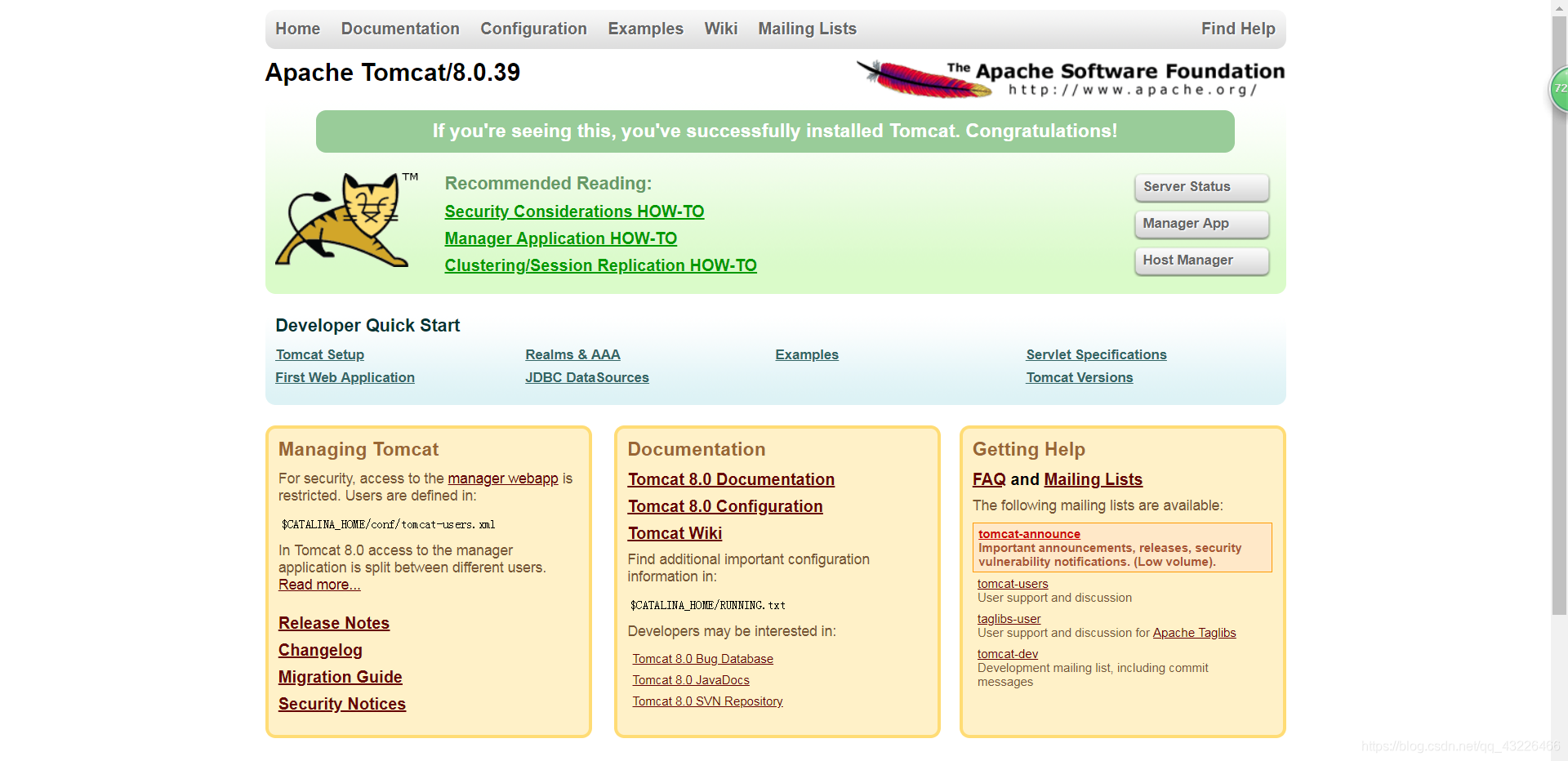Click Find Help in the top bar
This screenshot has height=761, width=1568.
1237,29
